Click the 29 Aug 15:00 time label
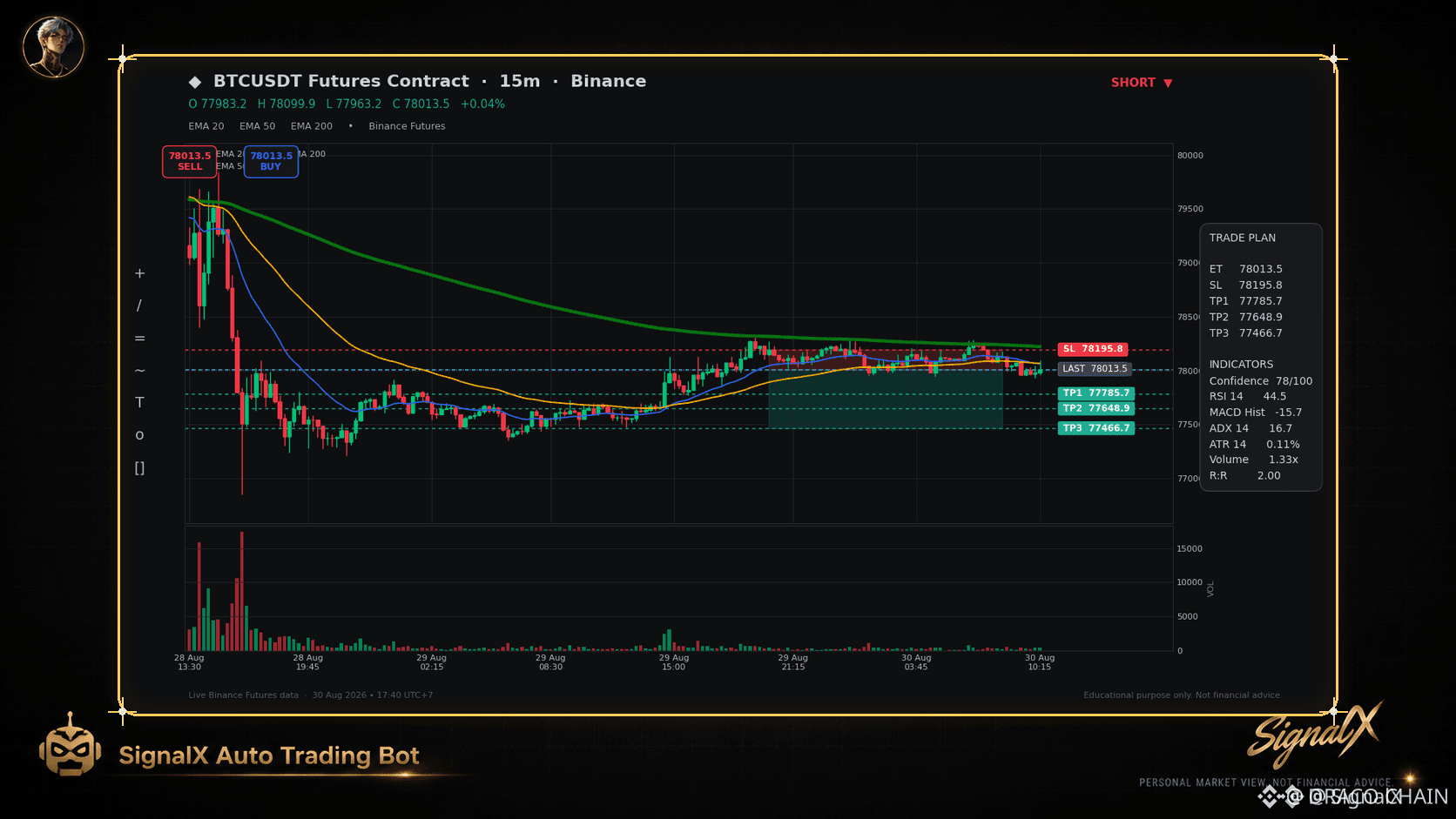This screenshot has height=819, width=1456. [x=674, y=662]
